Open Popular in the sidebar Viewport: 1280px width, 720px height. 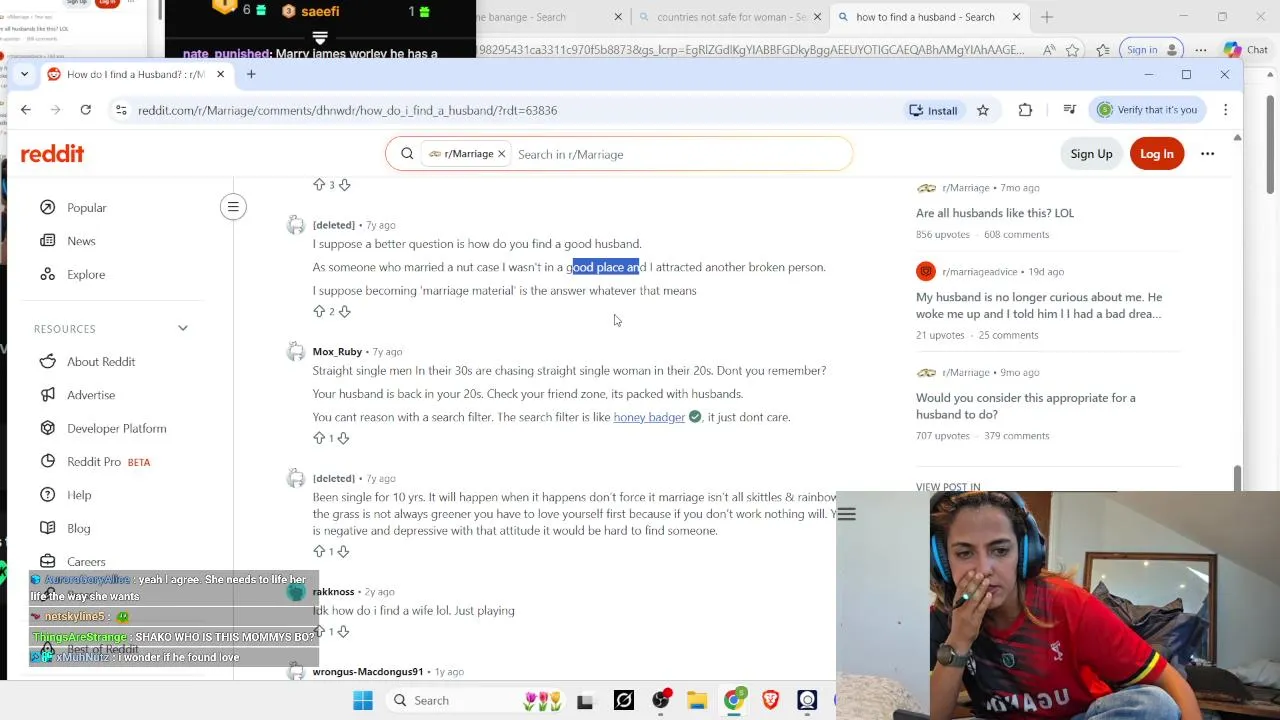click(86, 207)
